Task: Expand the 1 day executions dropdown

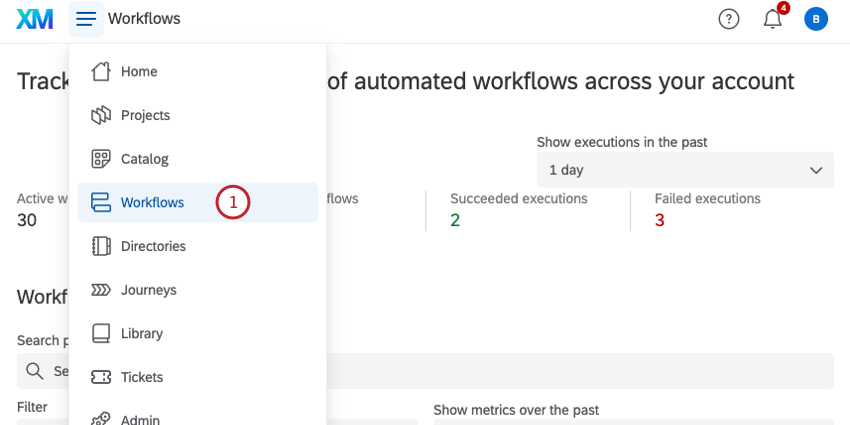Action: [685, 170]
